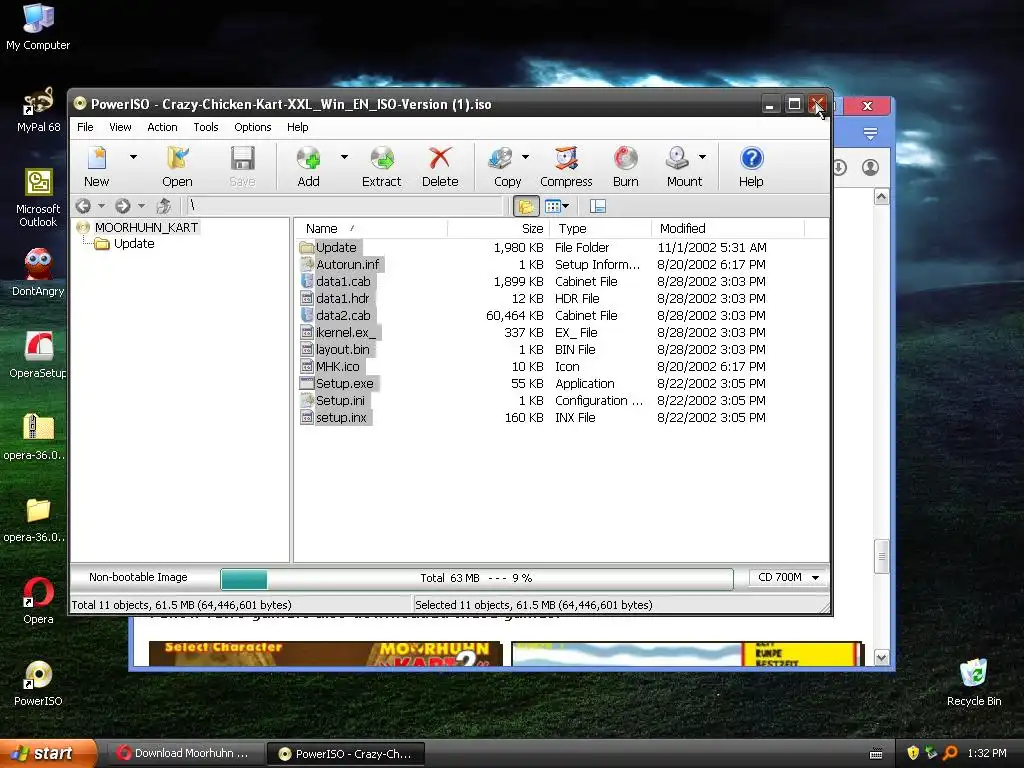Open the Tools menu
Image resolution: width=1024 pixels, height=768 pixels.
click(x=206, y=127)
